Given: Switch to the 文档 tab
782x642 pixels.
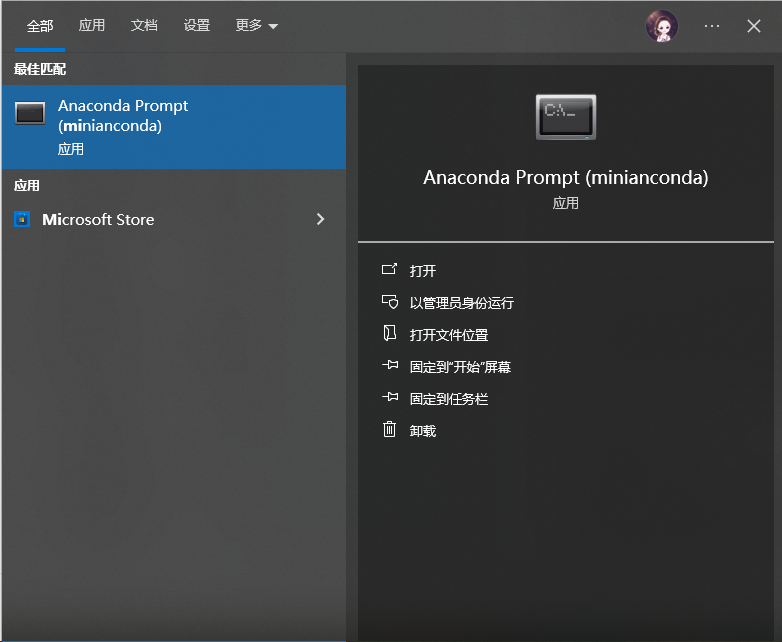Looking at the screenshot, I should tap(144, 25).
